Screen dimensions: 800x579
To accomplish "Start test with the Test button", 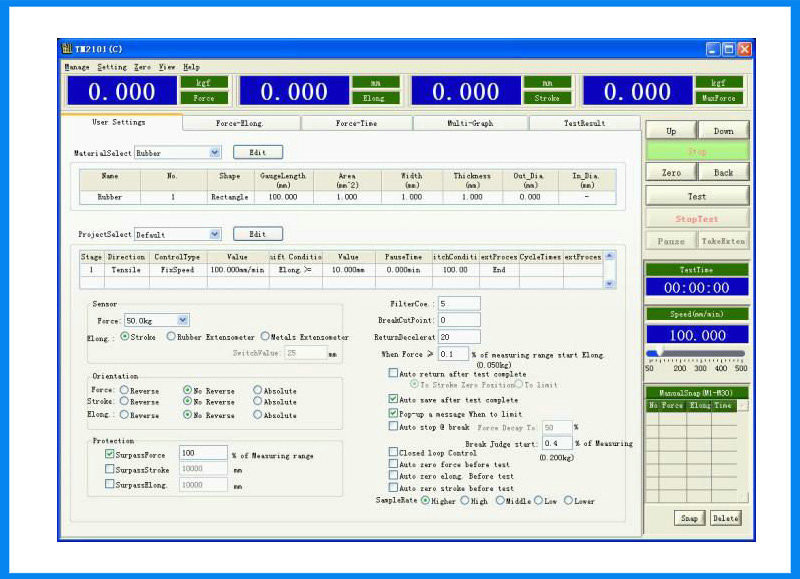I will [697, 196].
